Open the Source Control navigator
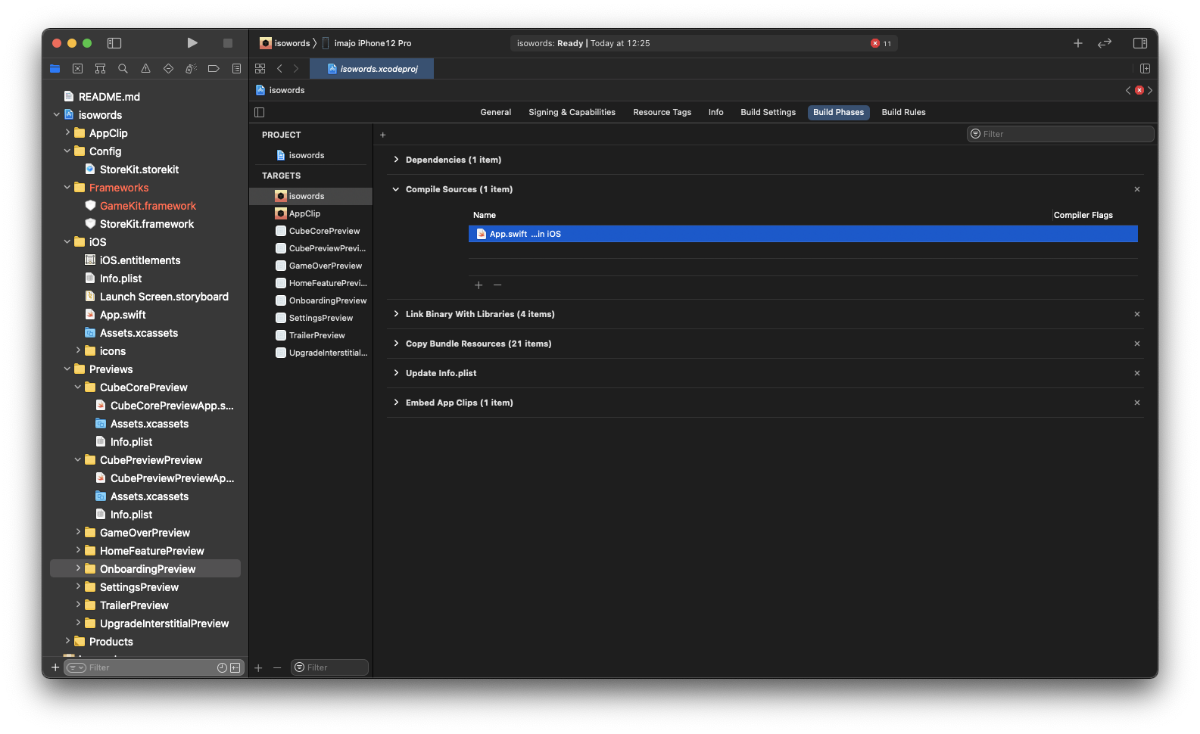Screen dimensions: 1200x734 point(77,69)
